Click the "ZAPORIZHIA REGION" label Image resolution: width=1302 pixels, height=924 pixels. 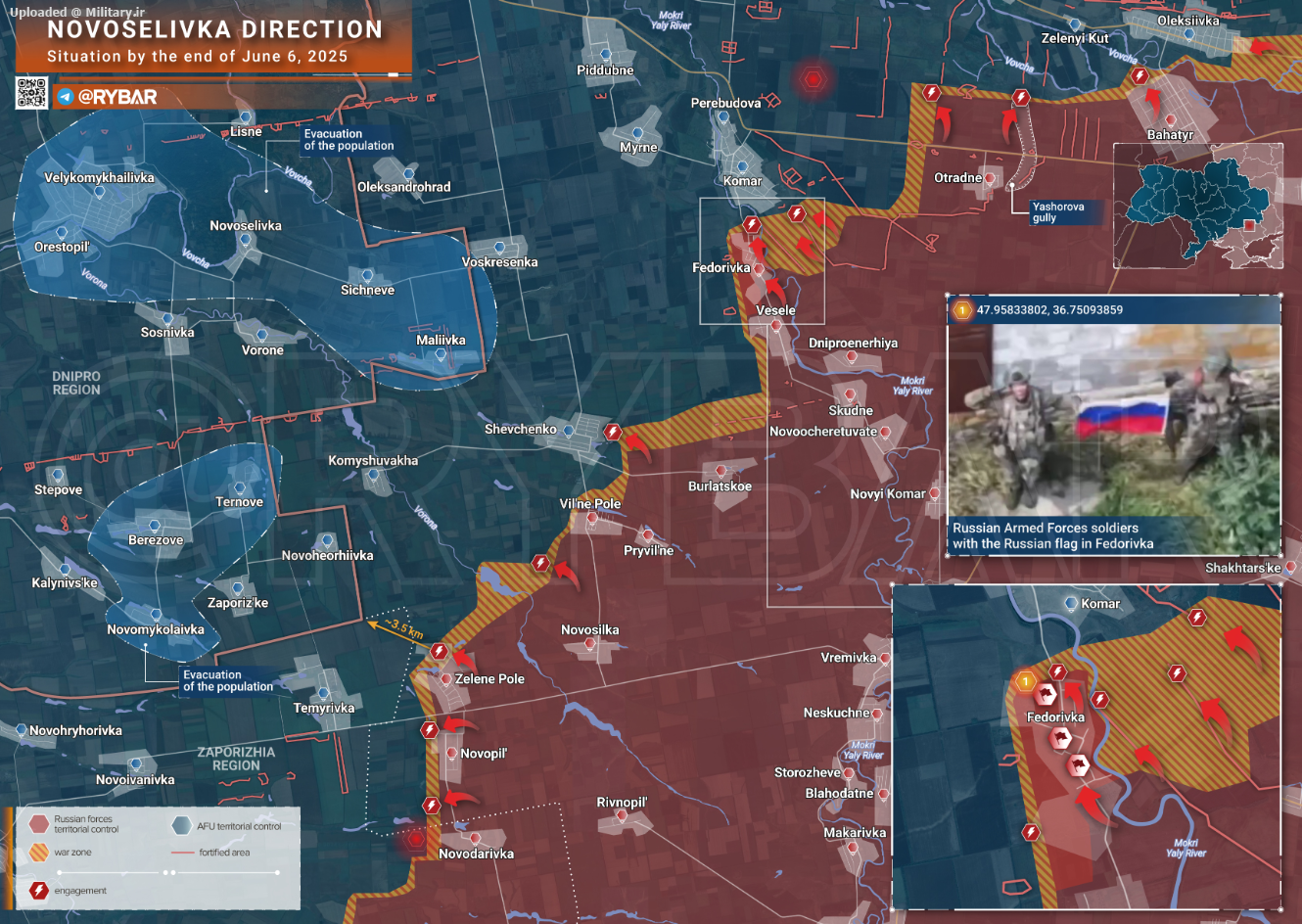point(236,759)
